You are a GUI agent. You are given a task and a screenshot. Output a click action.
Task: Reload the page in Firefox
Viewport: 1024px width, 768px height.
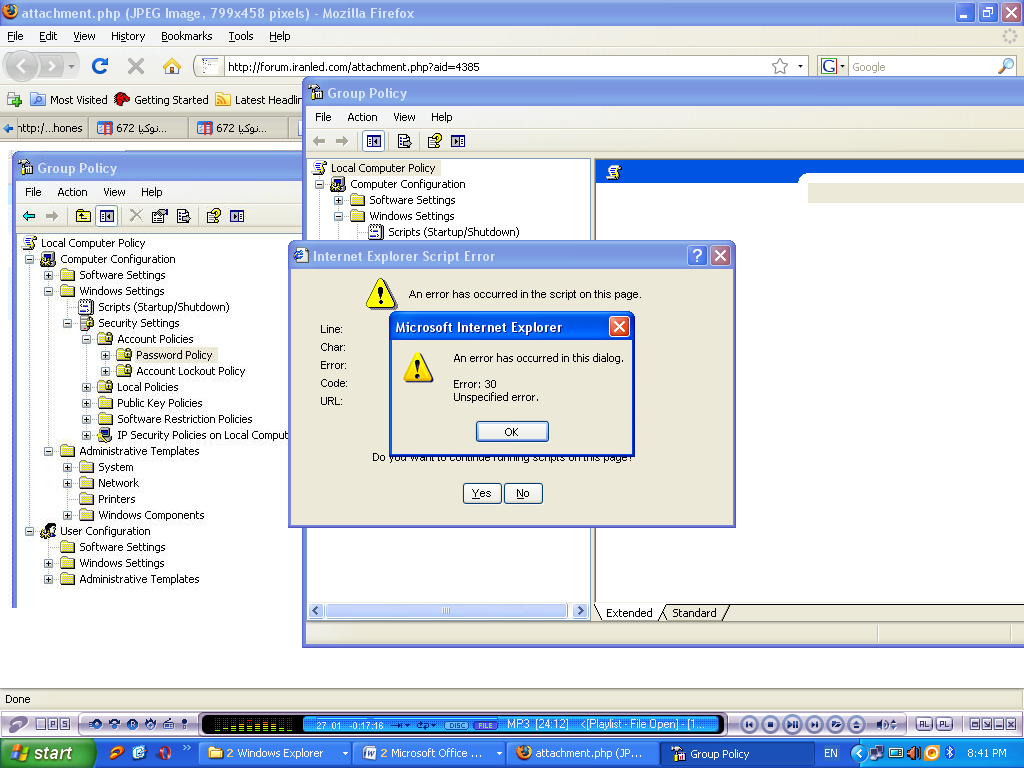tap(100, 66)
